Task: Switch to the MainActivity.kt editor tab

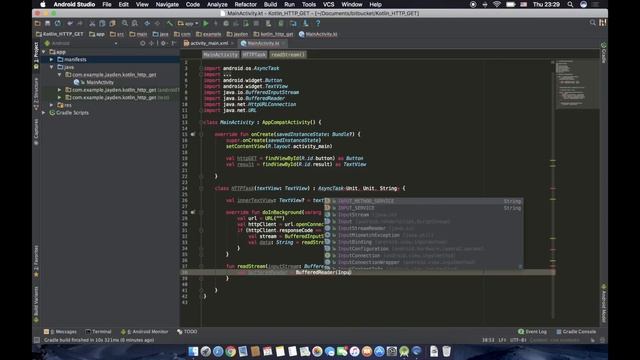Action: pyautogui.click(x=264, y=43)
